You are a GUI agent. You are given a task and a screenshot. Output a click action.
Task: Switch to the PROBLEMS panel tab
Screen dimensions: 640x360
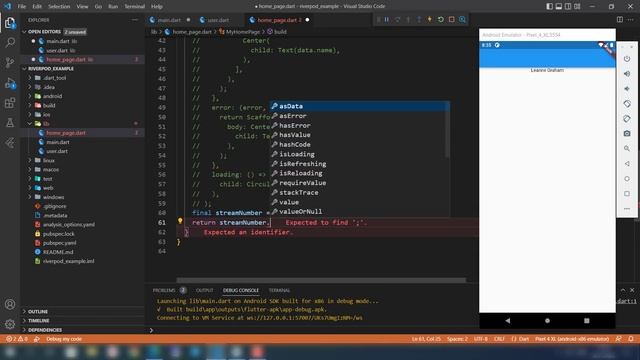(x=164, y=290)
